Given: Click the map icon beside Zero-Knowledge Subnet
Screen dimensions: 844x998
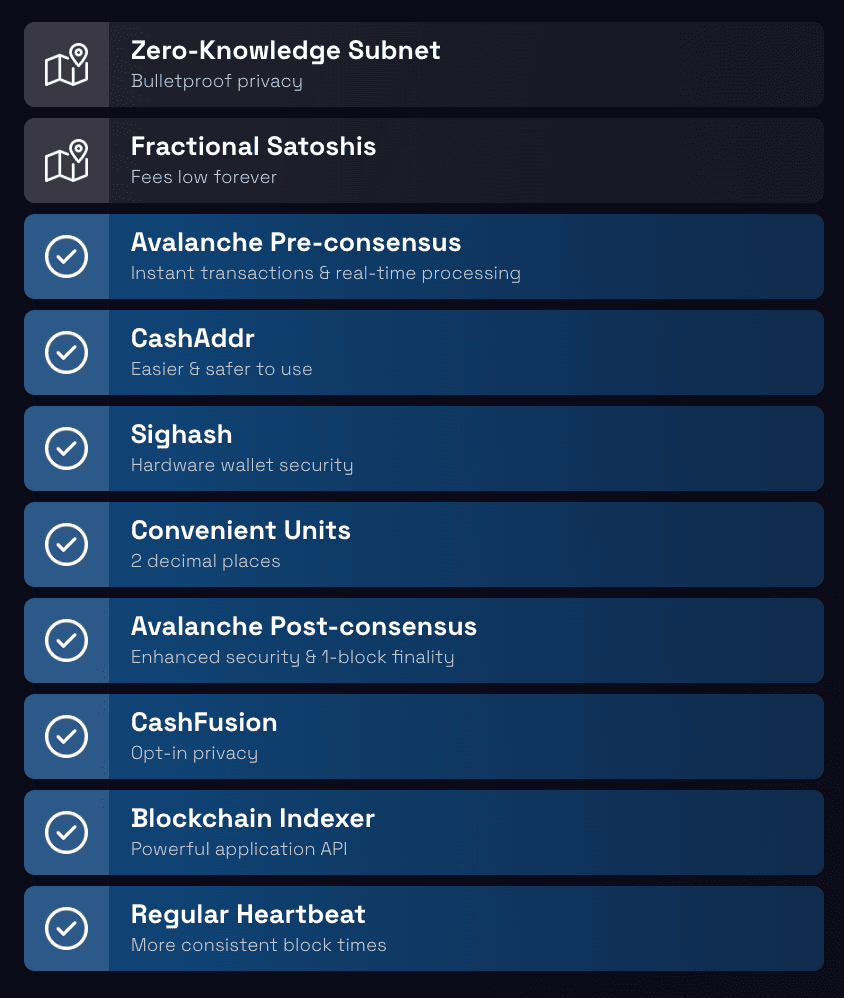Looking at the screenshot, I should [67, 65].
